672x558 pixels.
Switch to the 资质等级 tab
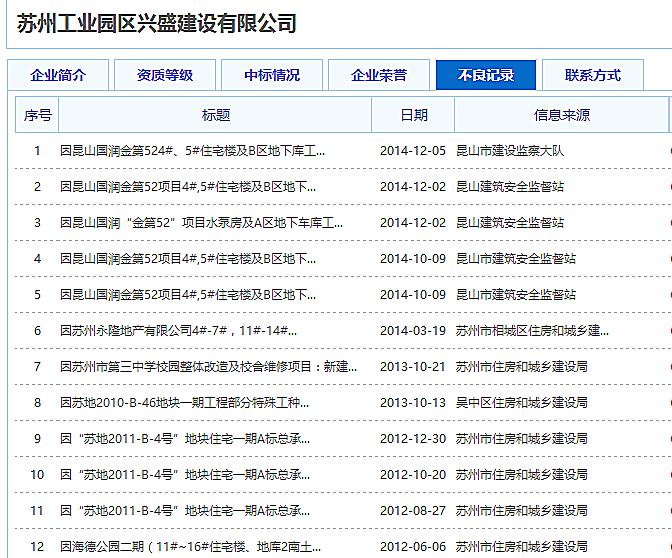click(x=165, y=75)
